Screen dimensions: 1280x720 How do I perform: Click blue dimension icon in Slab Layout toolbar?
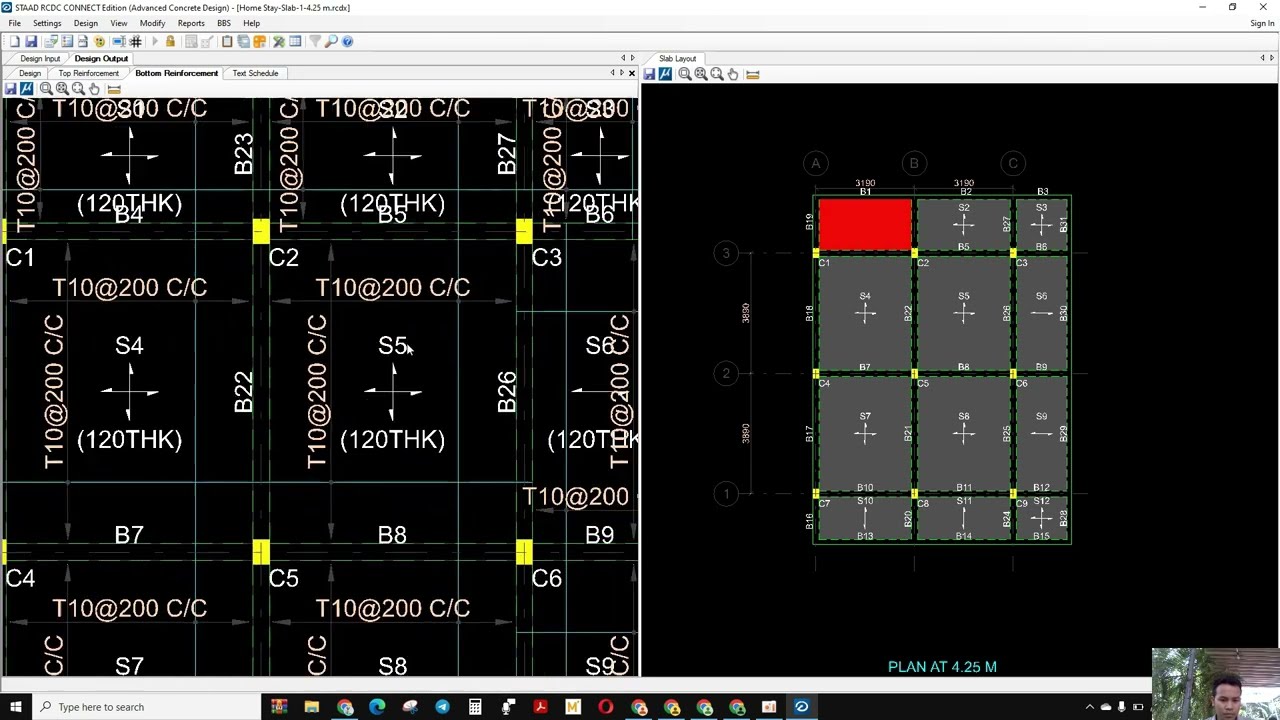[x=665, y=74]
